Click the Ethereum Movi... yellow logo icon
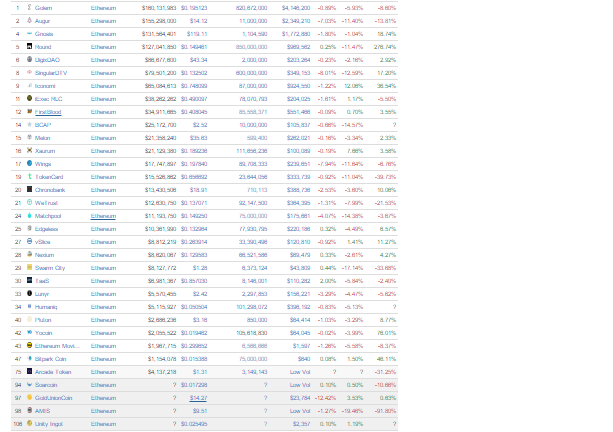 coord(29,345)
